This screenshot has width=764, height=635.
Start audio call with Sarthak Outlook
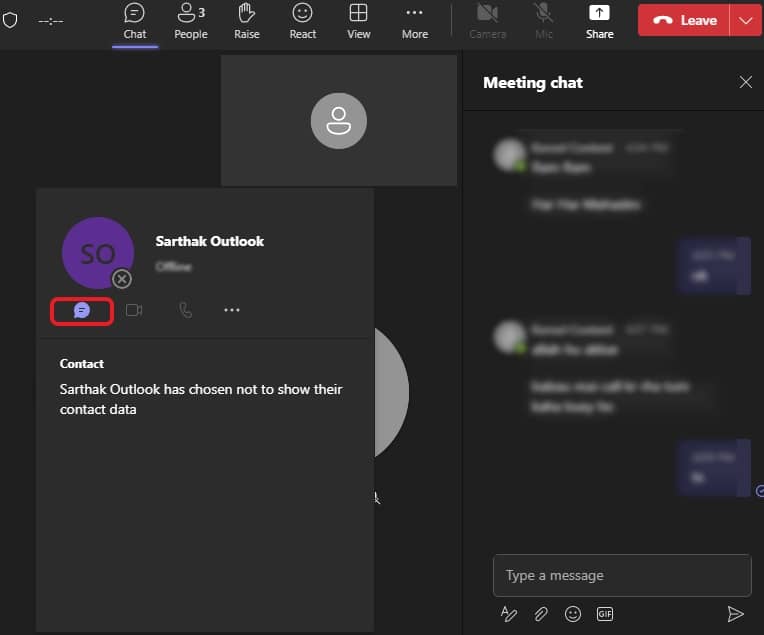(x=186, y=310)
